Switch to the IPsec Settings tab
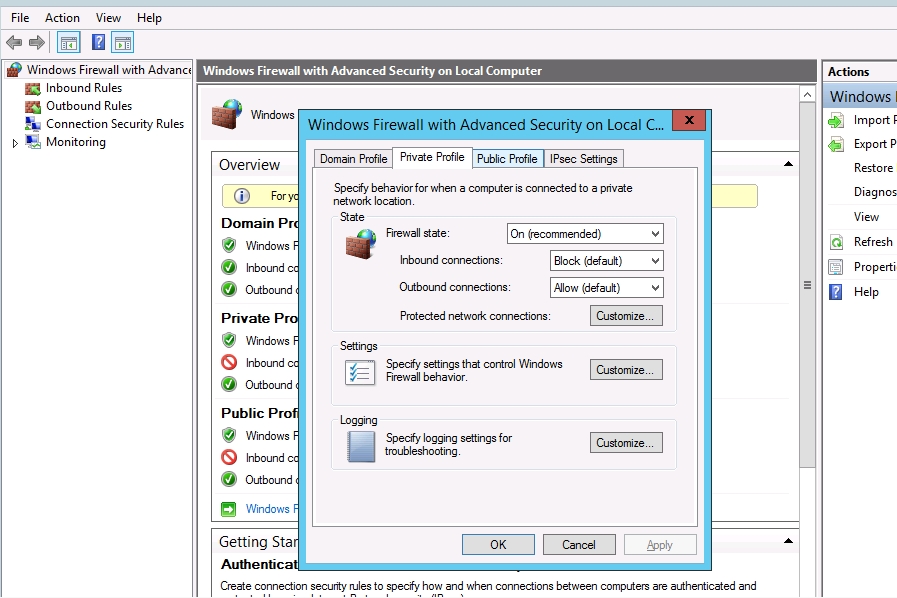Screen dimensions: 897x598 [584, 159]
